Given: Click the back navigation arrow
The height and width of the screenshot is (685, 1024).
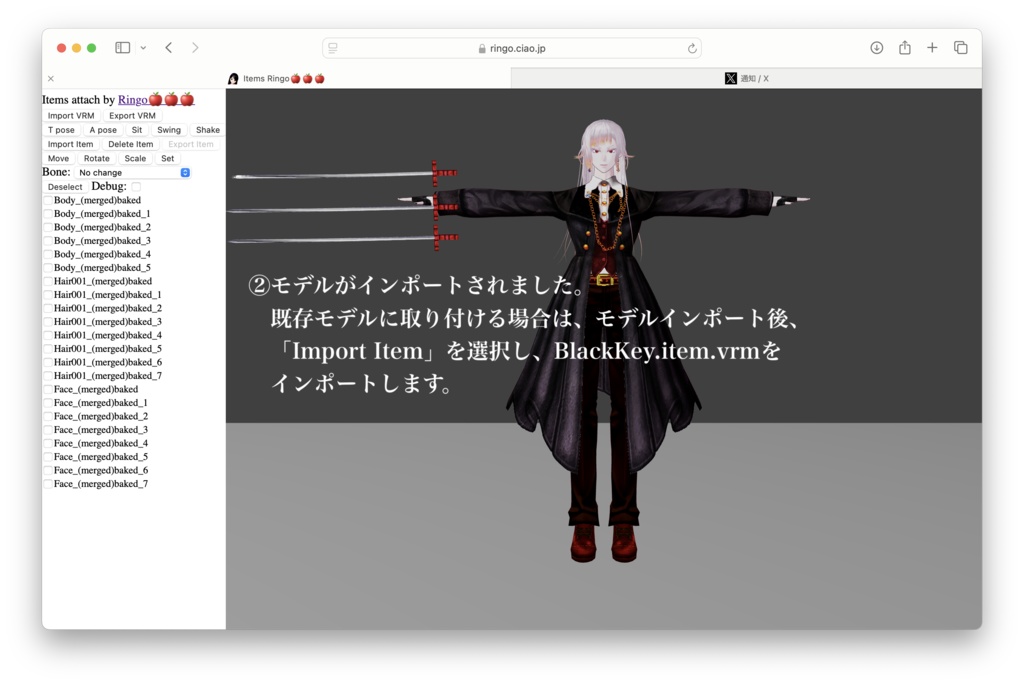Looking at the screenshot, I should click(x=167, y=47).
